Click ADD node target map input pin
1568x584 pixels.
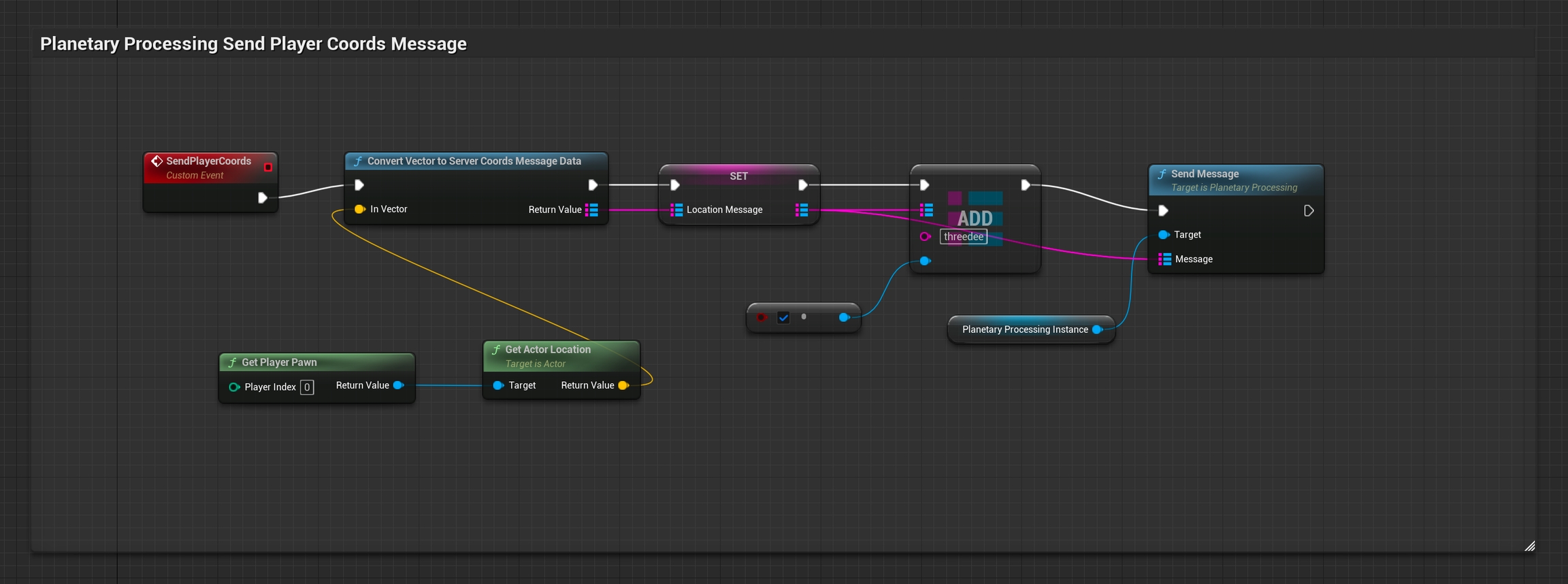[x=926, y=210]
